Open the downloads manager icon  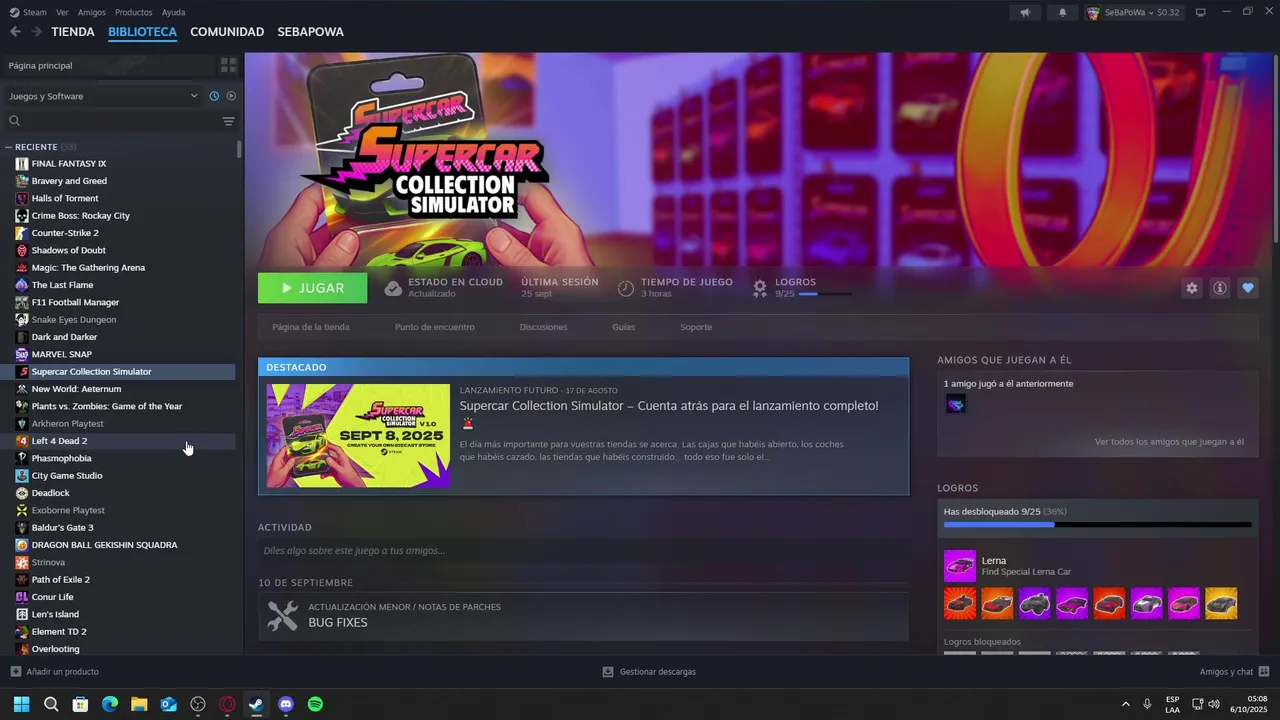pos(608,672)
